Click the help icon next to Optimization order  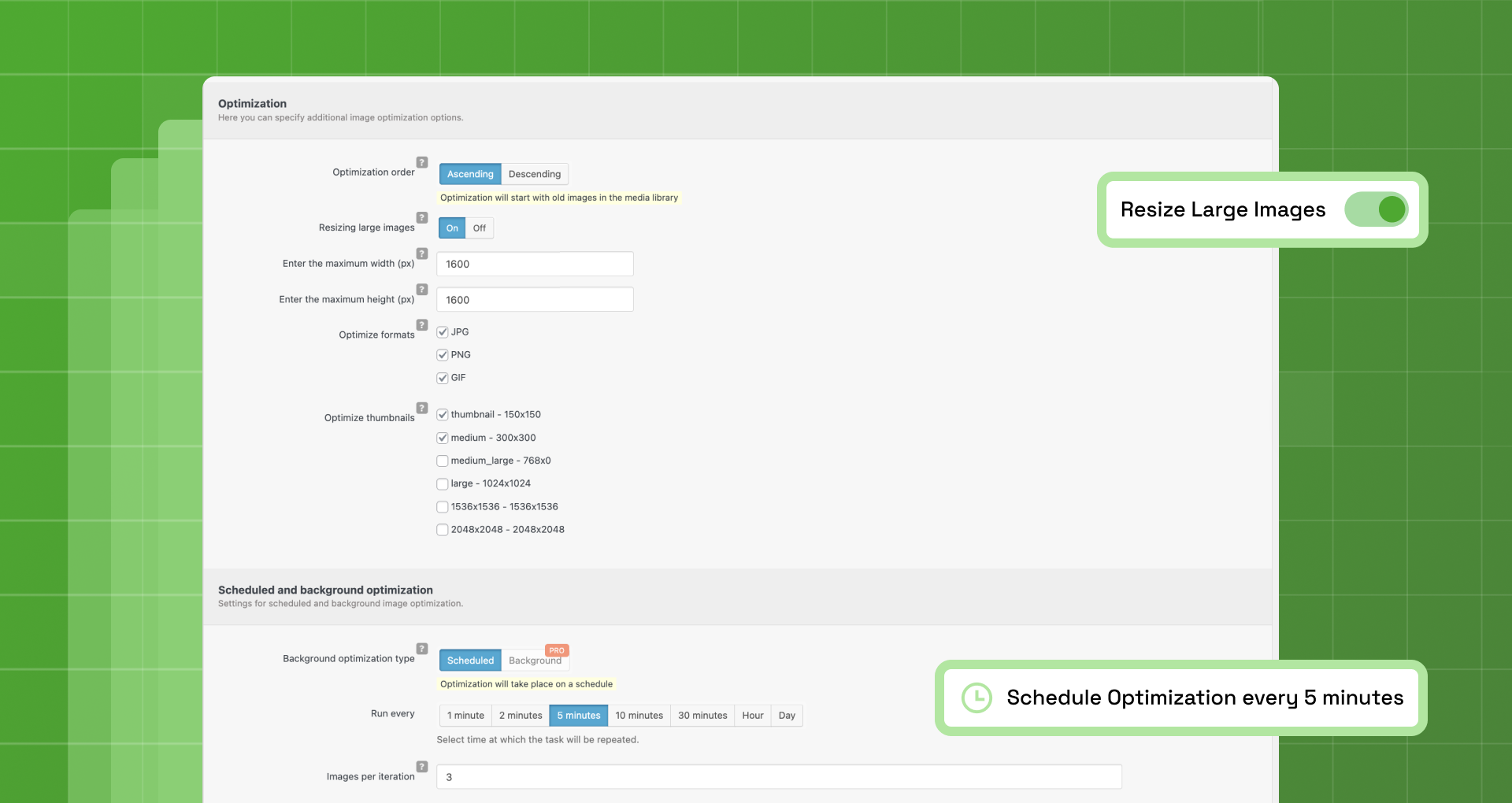coord(421,162)
